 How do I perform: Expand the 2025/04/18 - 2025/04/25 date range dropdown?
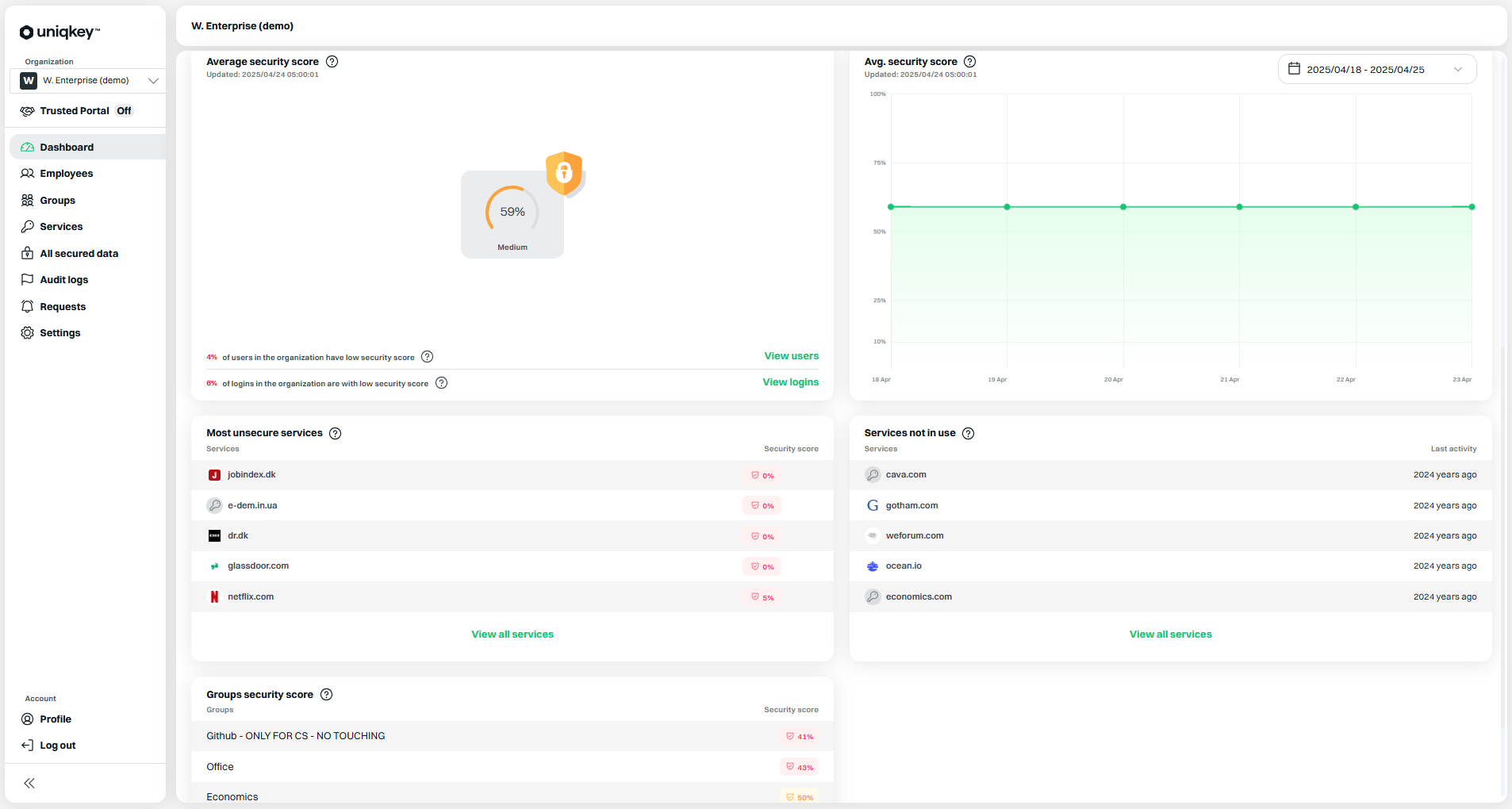click(x=1457, y=70)
